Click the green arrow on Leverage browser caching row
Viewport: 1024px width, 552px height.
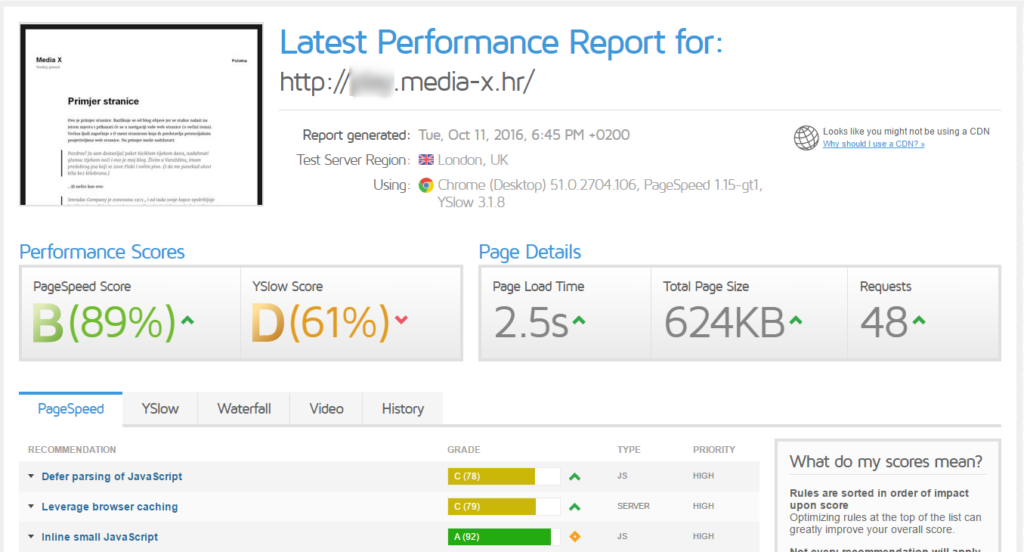coord(575,507)
